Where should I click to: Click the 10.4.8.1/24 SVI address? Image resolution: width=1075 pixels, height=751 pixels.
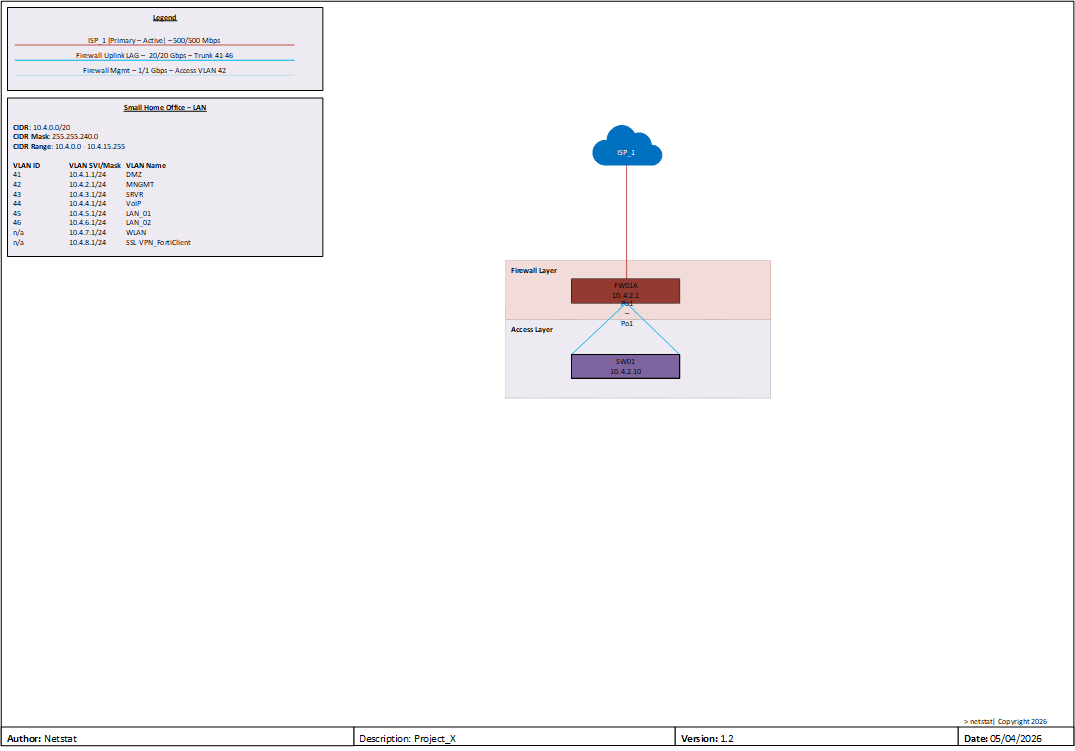tap(87, 242)
